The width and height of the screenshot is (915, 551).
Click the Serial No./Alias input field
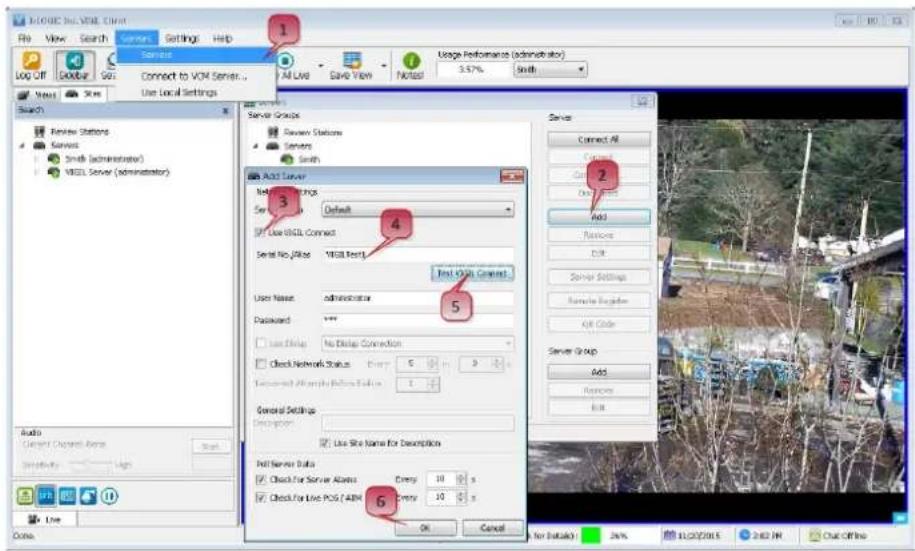pos(418,254)
